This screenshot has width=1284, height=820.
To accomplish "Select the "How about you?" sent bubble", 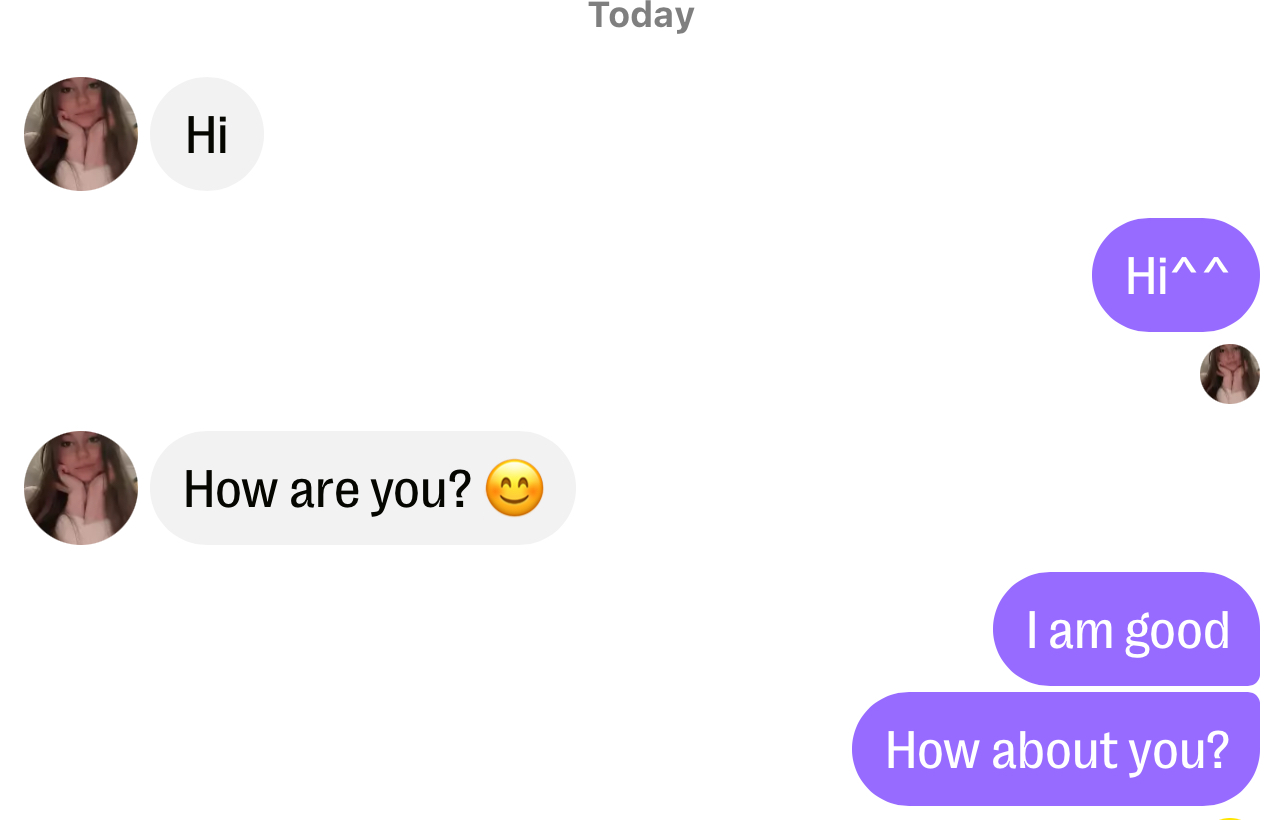I will point(1055,749).
